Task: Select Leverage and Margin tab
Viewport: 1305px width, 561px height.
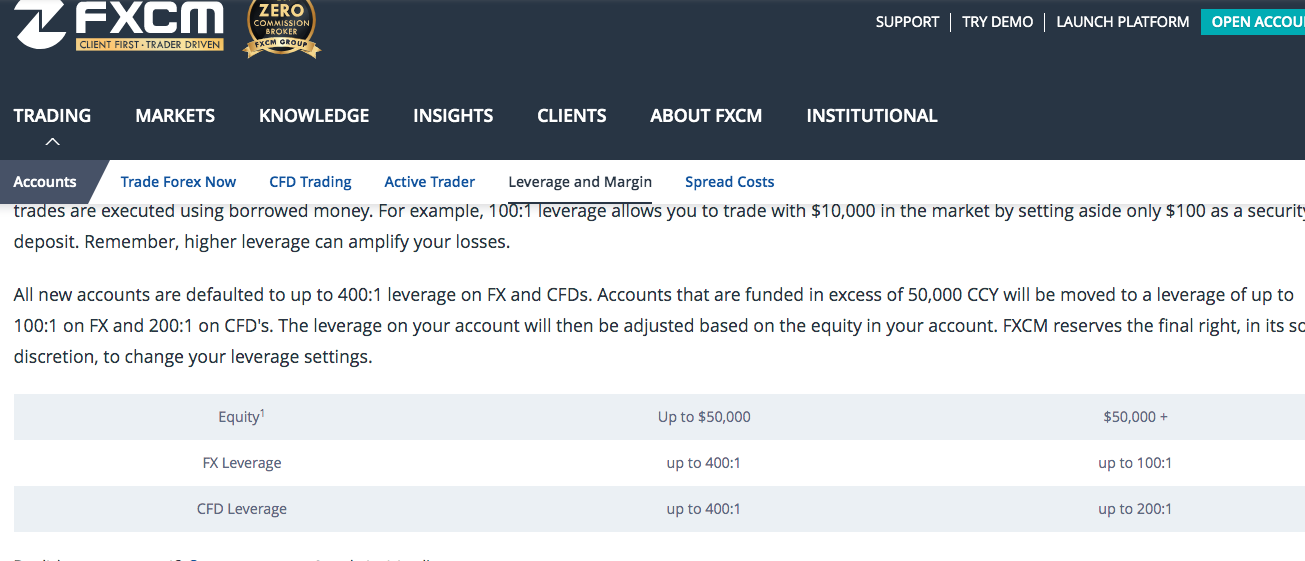Action: click(x=580, y=182)
